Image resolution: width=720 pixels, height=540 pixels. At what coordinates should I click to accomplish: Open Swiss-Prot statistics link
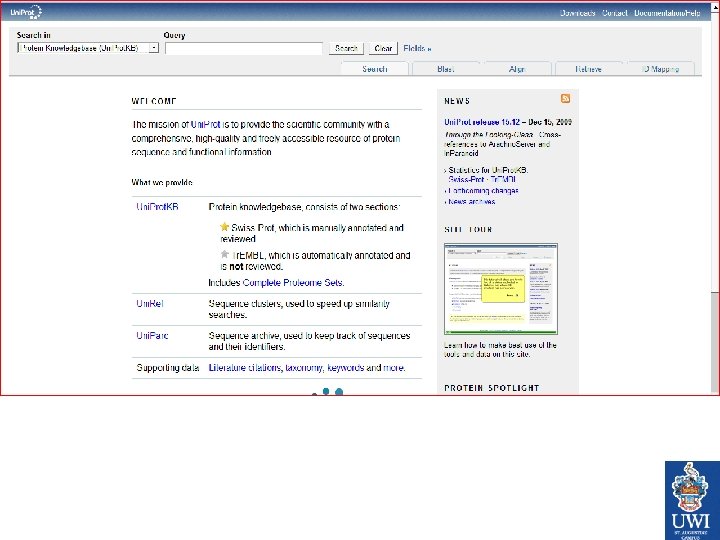point(466,180)
